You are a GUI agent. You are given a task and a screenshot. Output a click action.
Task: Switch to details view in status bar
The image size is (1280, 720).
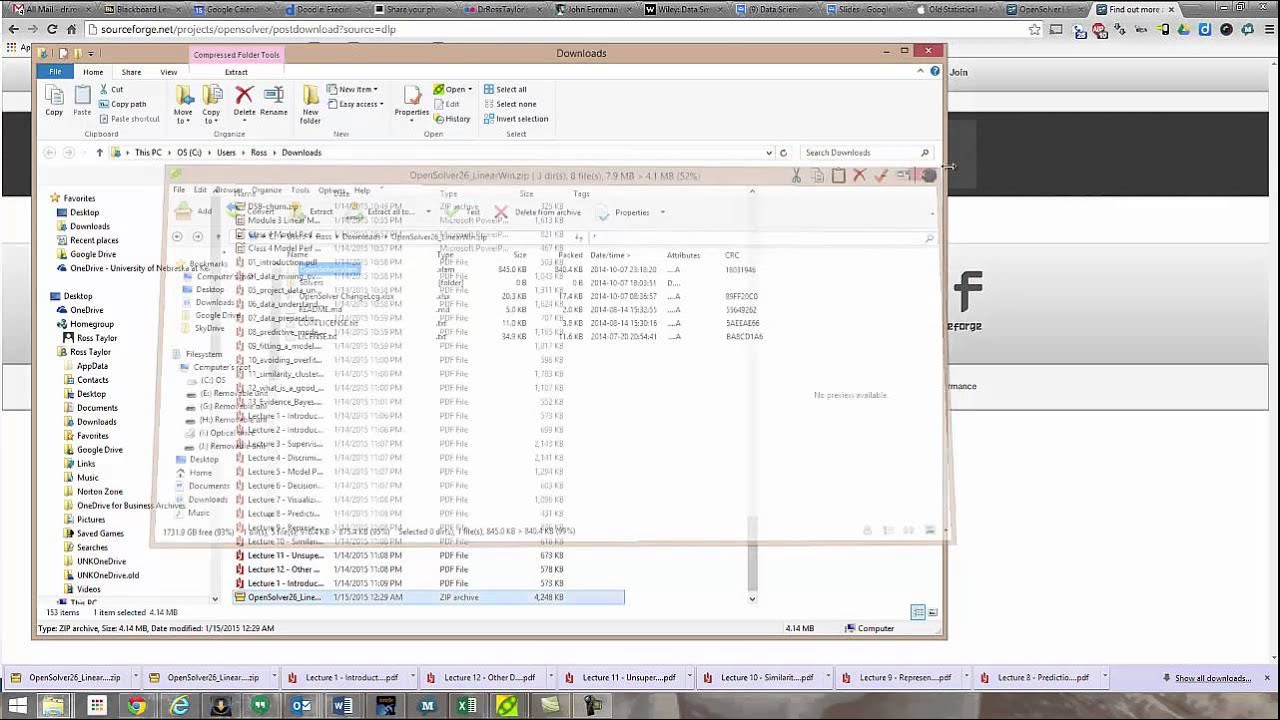(x=917, y=612)
